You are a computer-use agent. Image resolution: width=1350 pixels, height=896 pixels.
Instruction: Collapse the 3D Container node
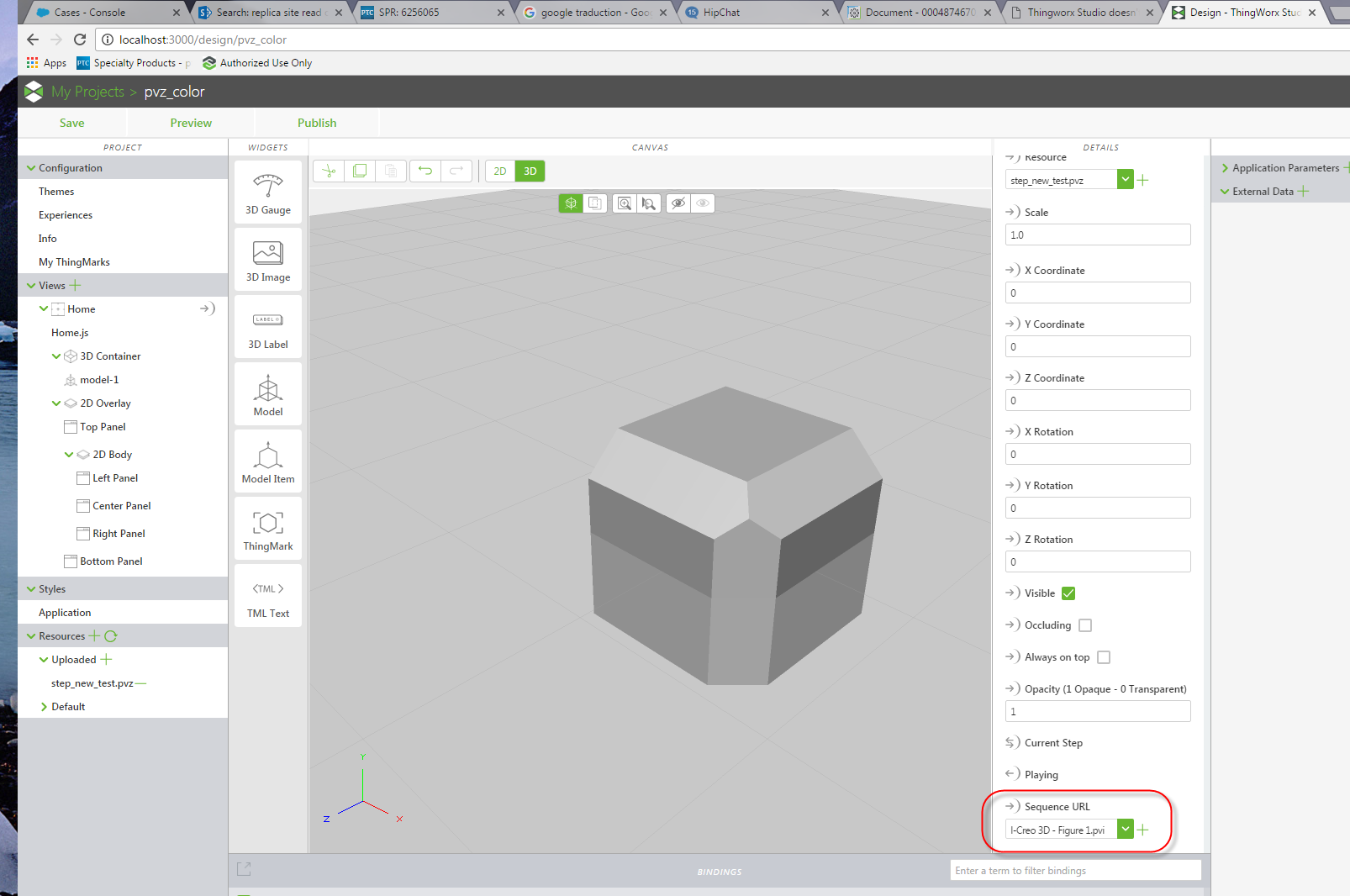(x=56, y=356)
